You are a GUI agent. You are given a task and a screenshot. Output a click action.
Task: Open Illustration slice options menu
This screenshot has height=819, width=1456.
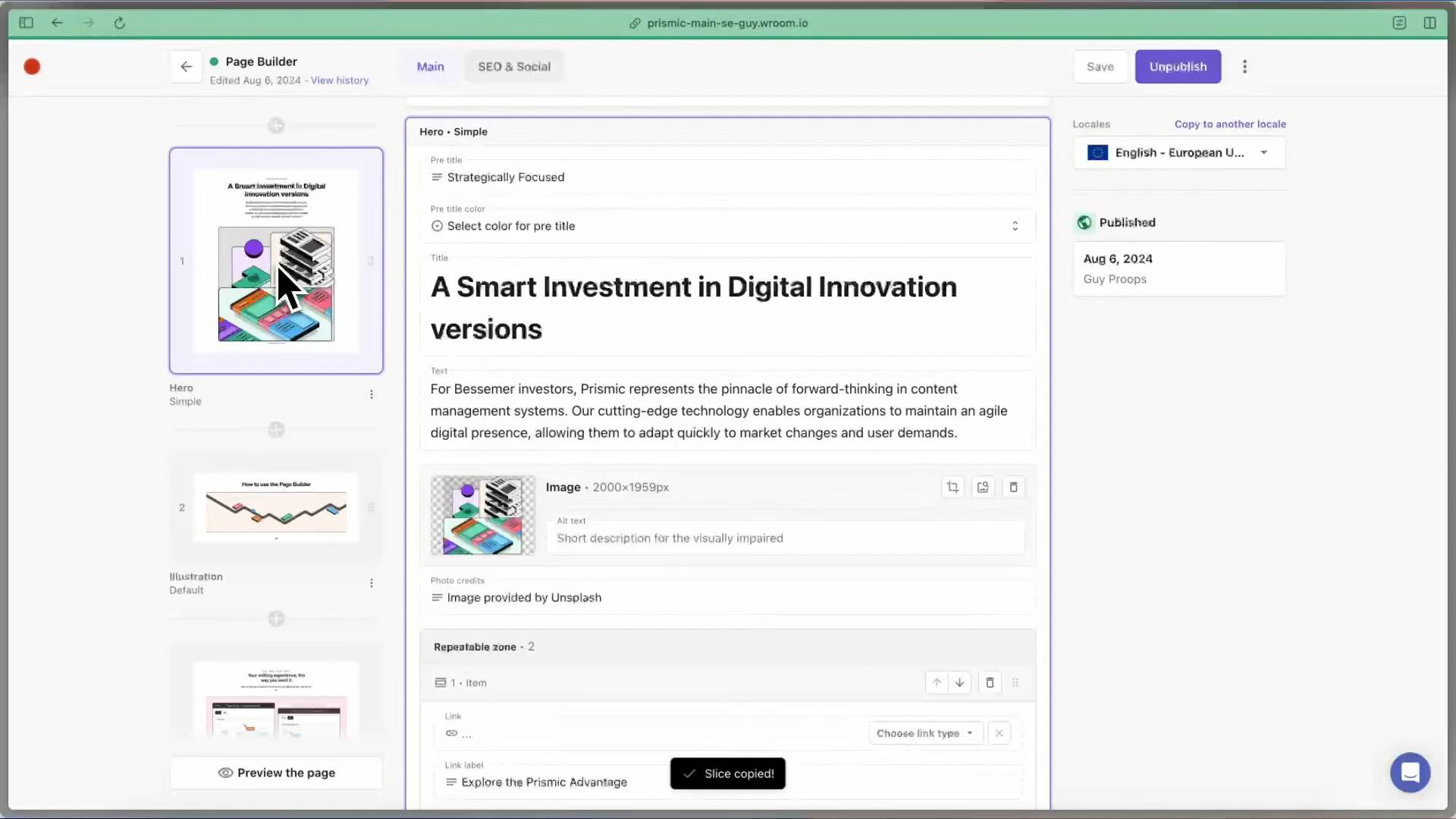371,583
